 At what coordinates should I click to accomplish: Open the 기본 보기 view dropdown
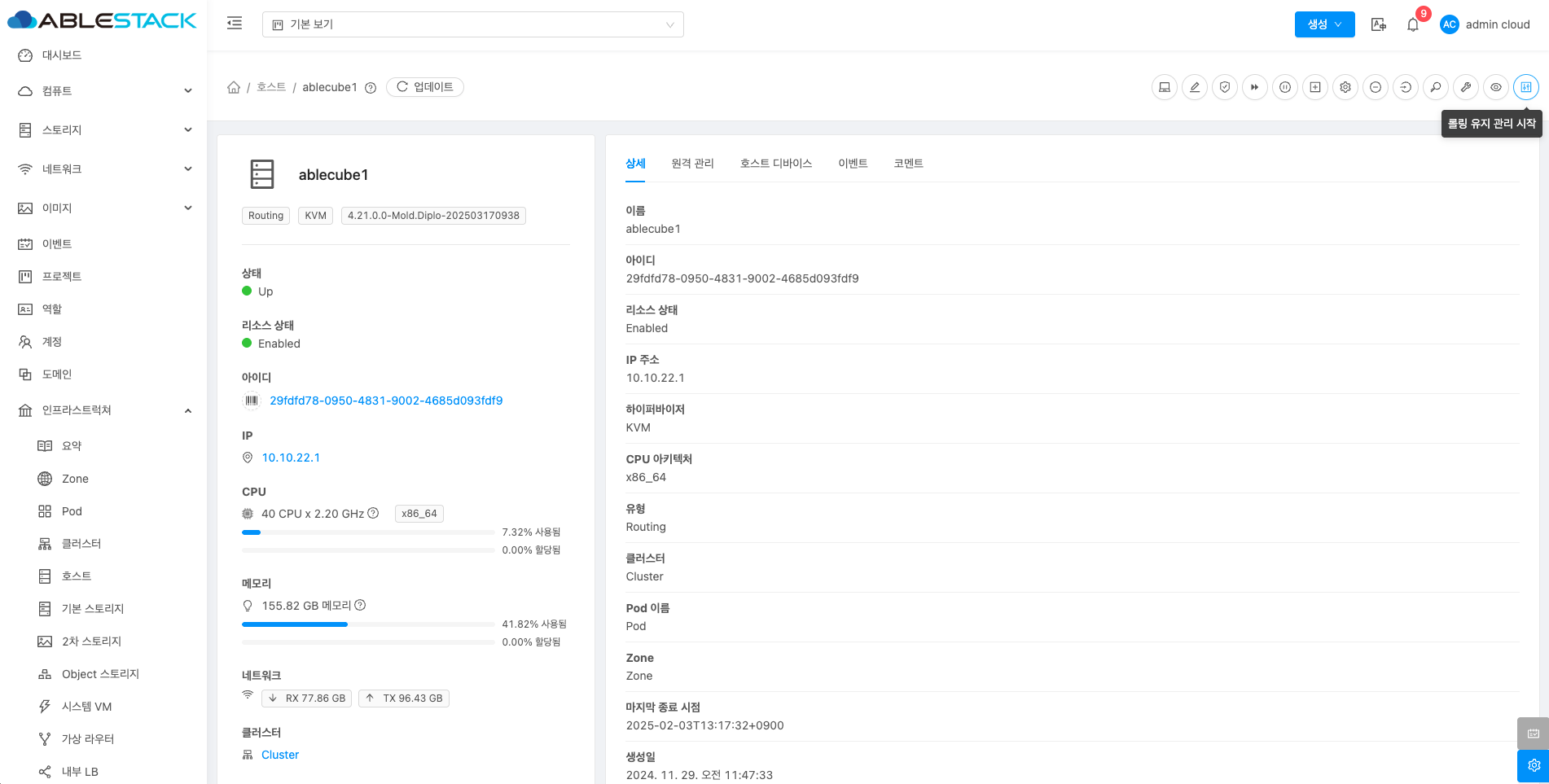pyautogui.click(x=472, y=24)
